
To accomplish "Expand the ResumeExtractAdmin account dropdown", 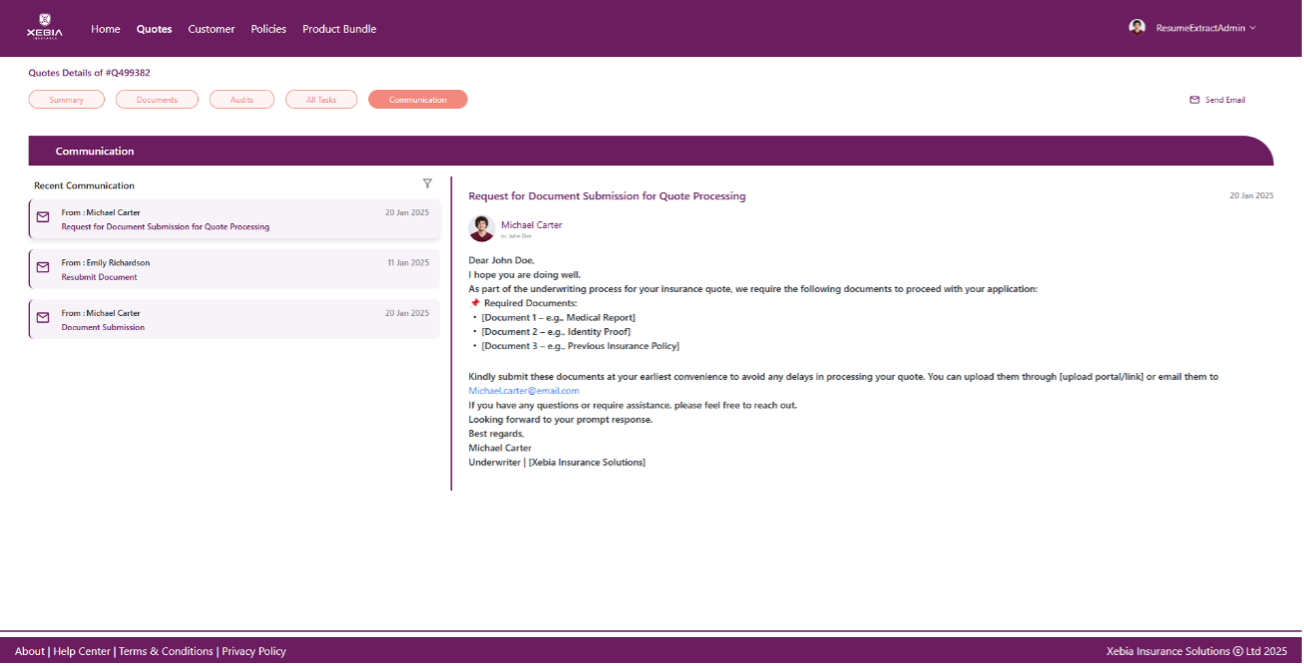I will point(1252,28).
